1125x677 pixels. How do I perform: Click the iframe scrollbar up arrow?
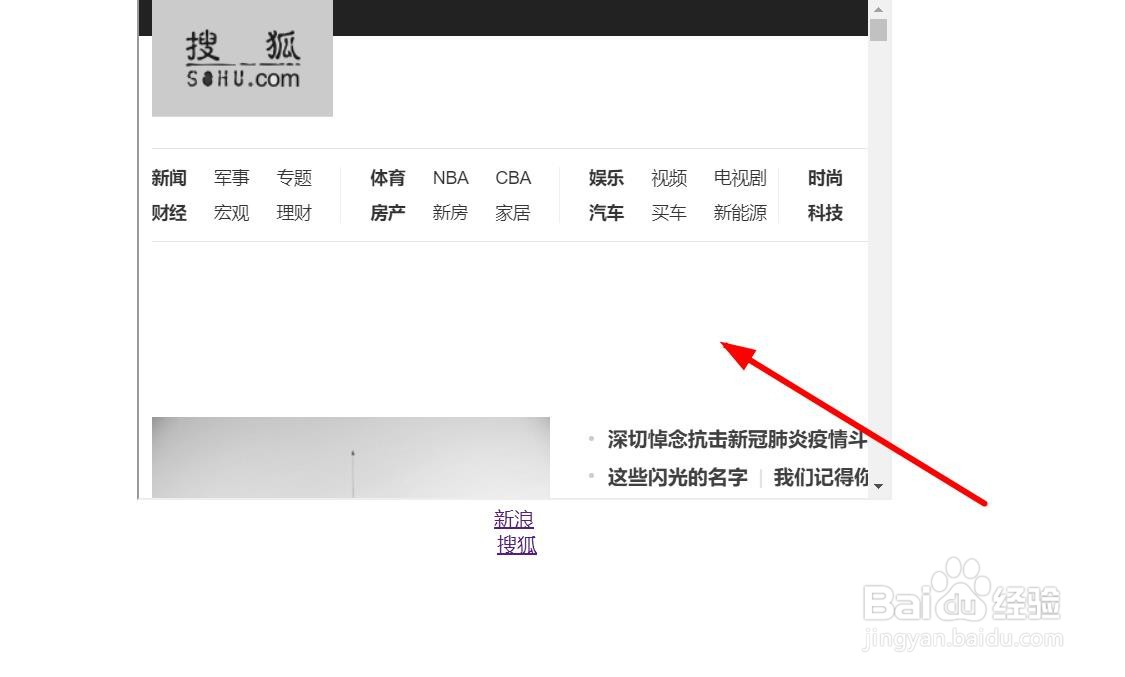coord(878,9)
